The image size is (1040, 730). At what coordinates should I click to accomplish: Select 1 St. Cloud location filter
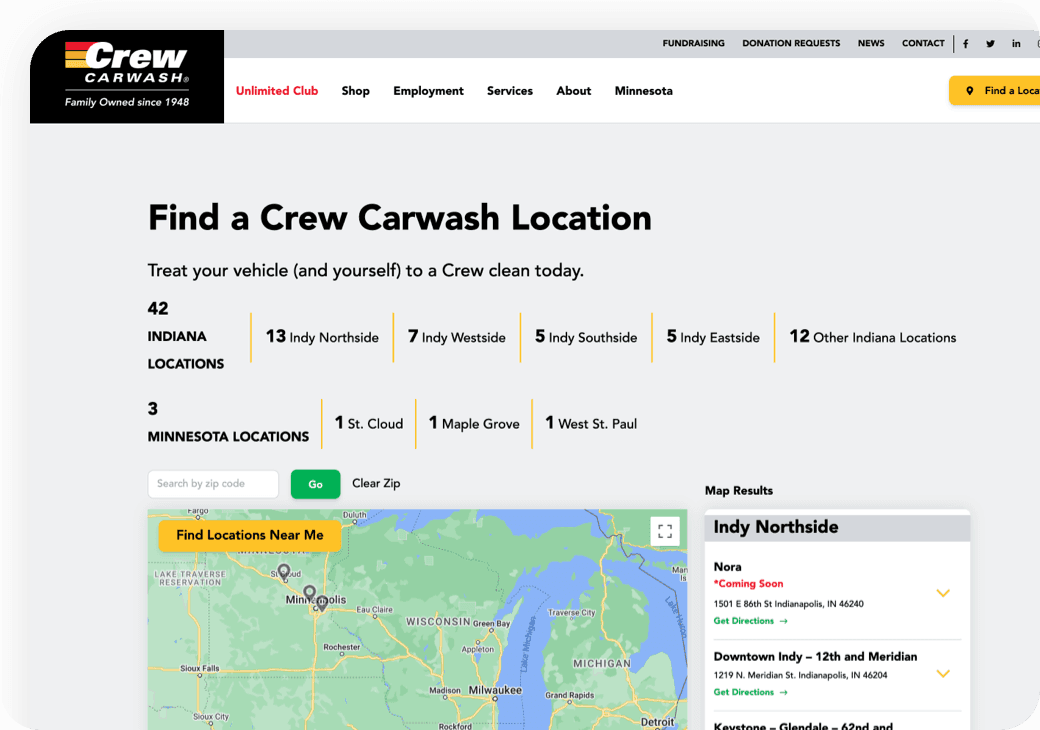369,423
